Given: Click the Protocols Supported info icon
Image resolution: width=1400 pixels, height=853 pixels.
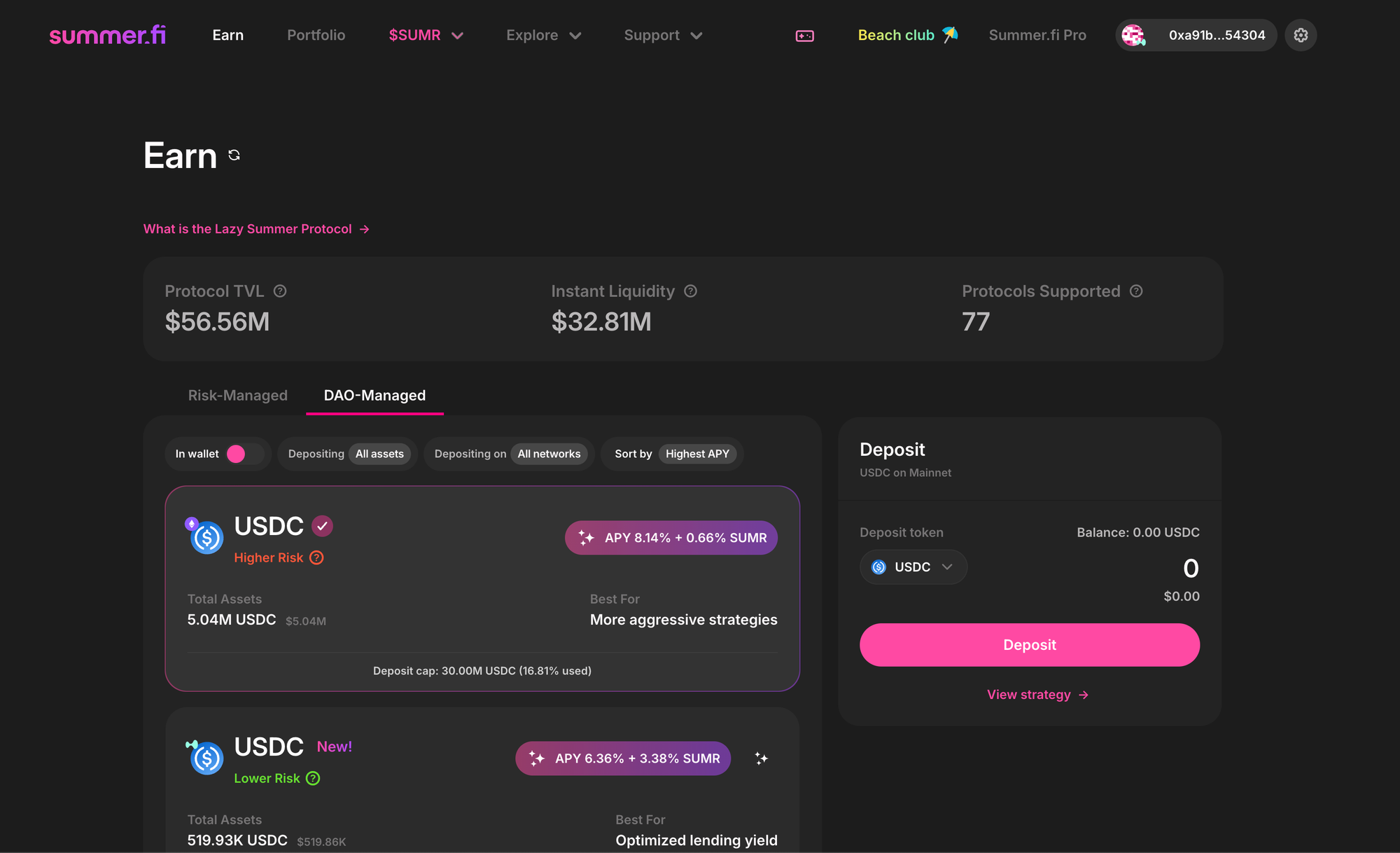Looking at the screenshot, I should 1136,291.
